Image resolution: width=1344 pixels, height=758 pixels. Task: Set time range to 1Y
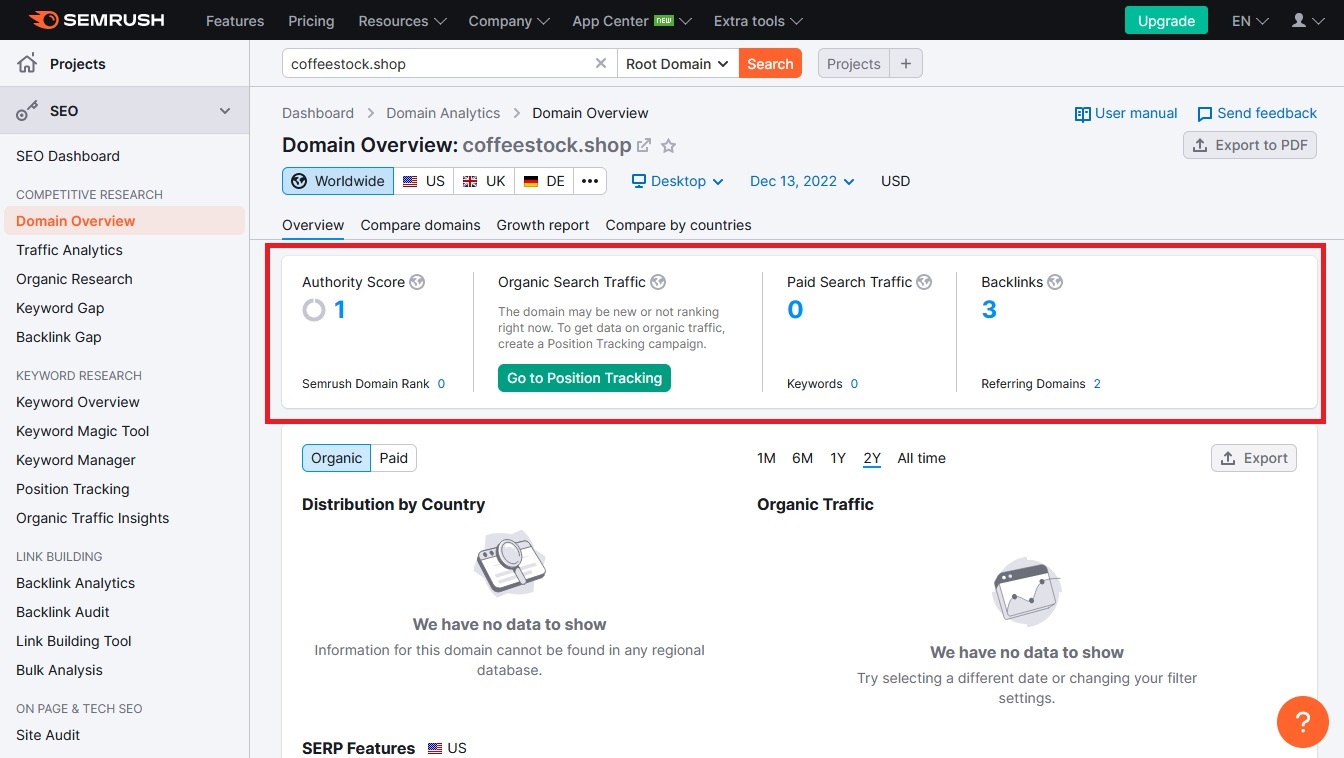(838, 458)
